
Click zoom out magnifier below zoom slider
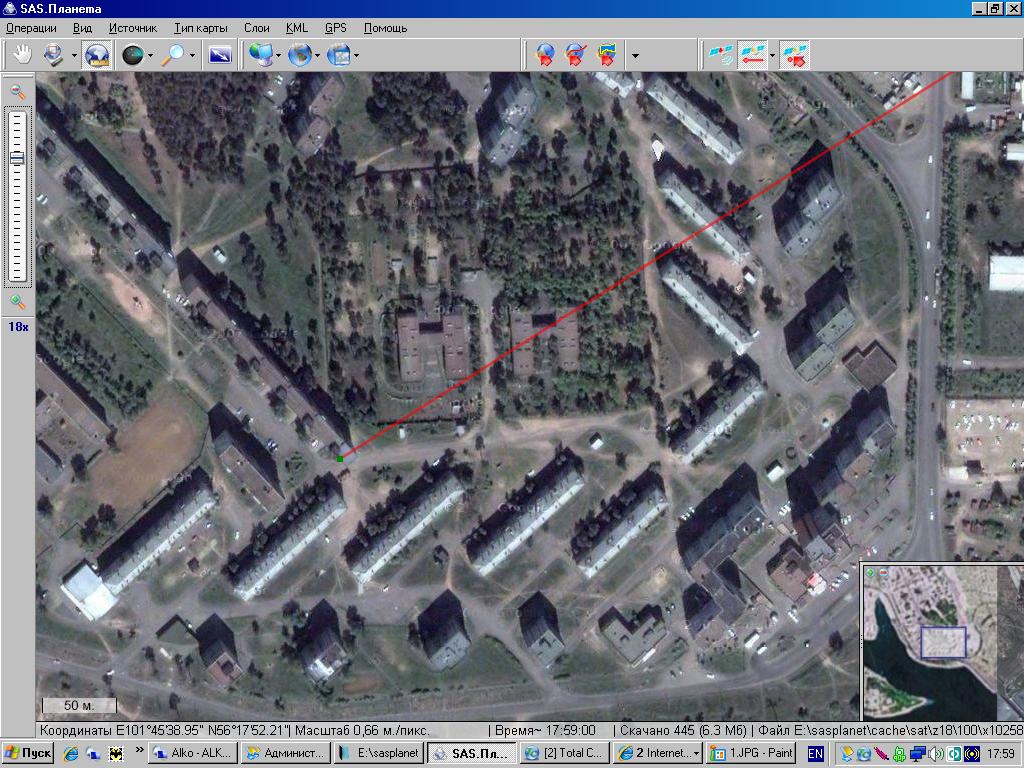coord(17,301)
